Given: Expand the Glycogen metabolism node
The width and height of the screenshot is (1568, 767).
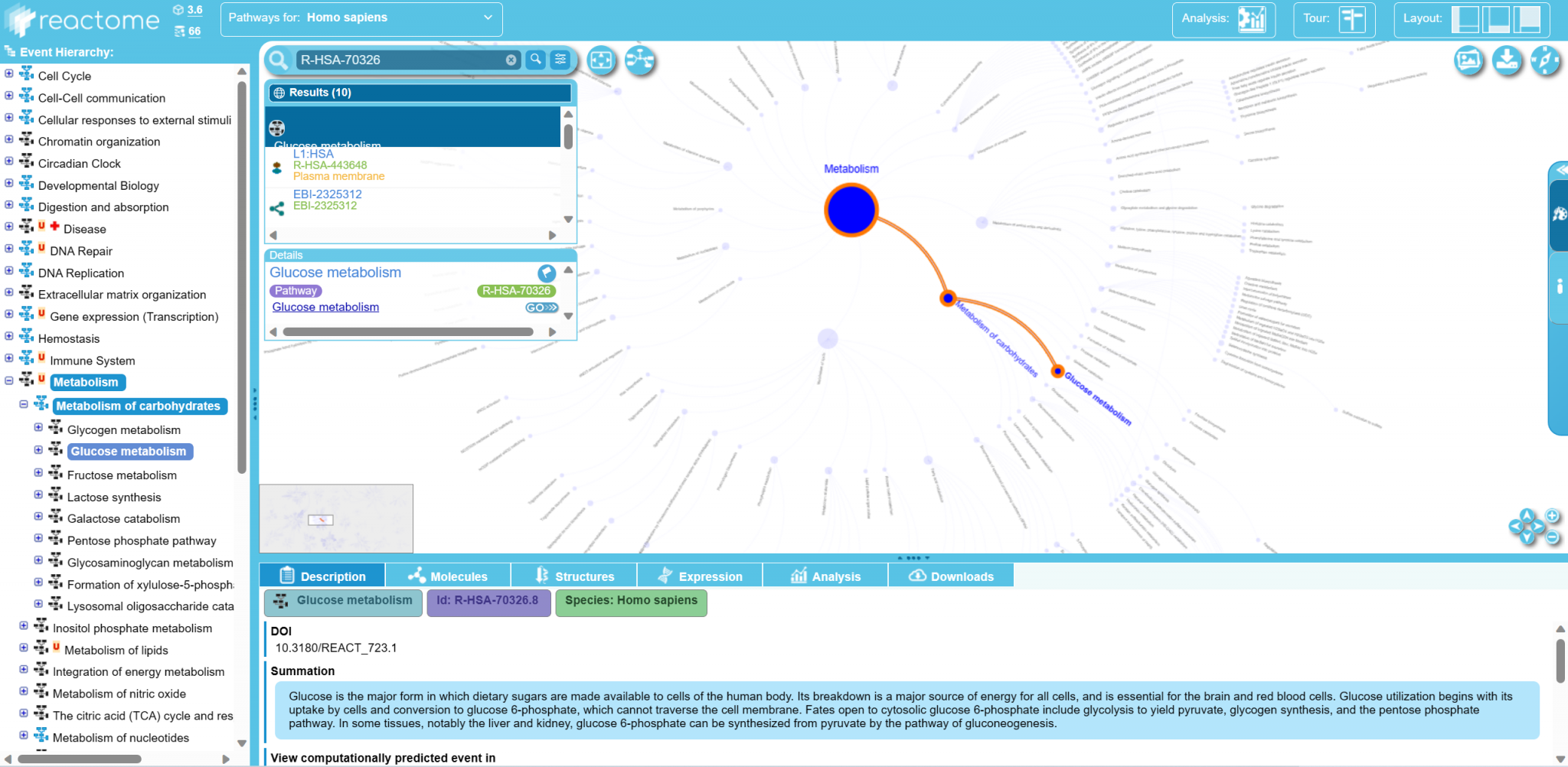Looking at the screenshot, I should coord(38,428).
